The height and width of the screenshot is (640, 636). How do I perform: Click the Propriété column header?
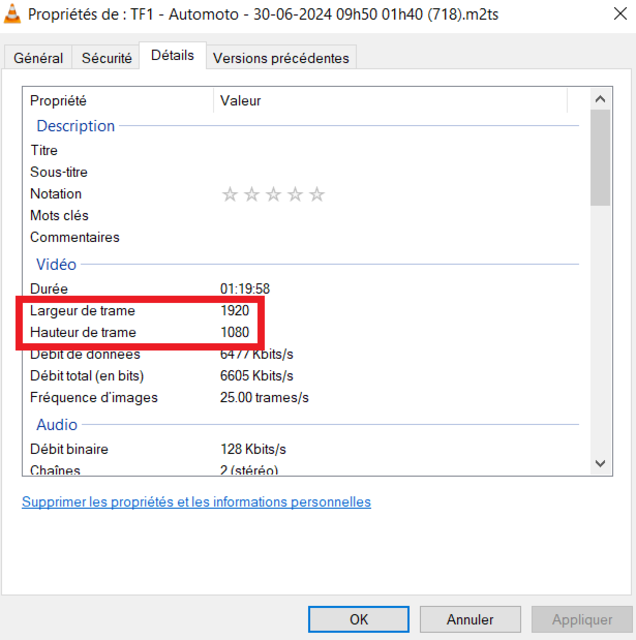click(118, 100)
